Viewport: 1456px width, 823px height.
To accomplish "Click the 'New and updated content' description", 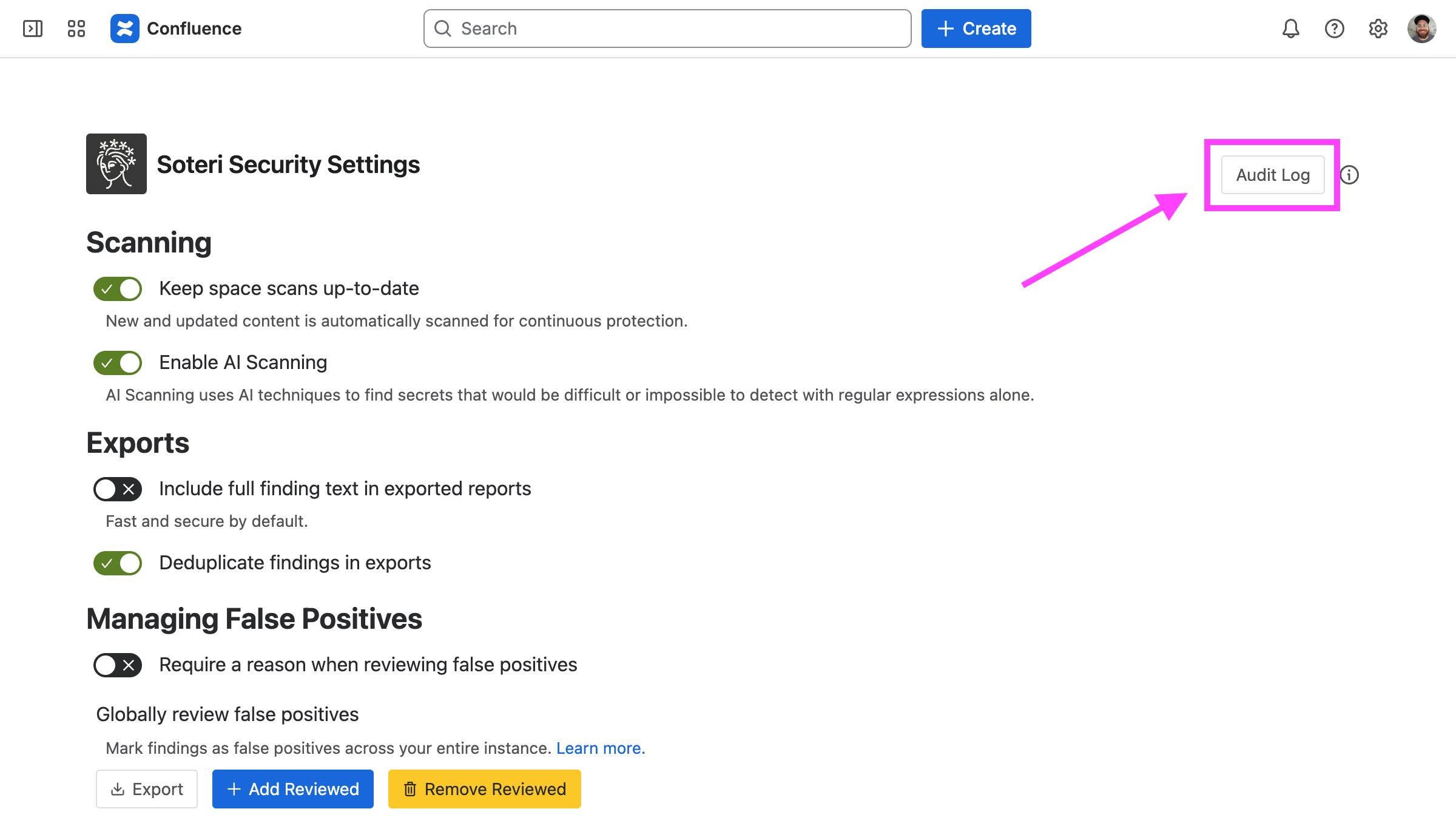I will click(x=397, y=321).
